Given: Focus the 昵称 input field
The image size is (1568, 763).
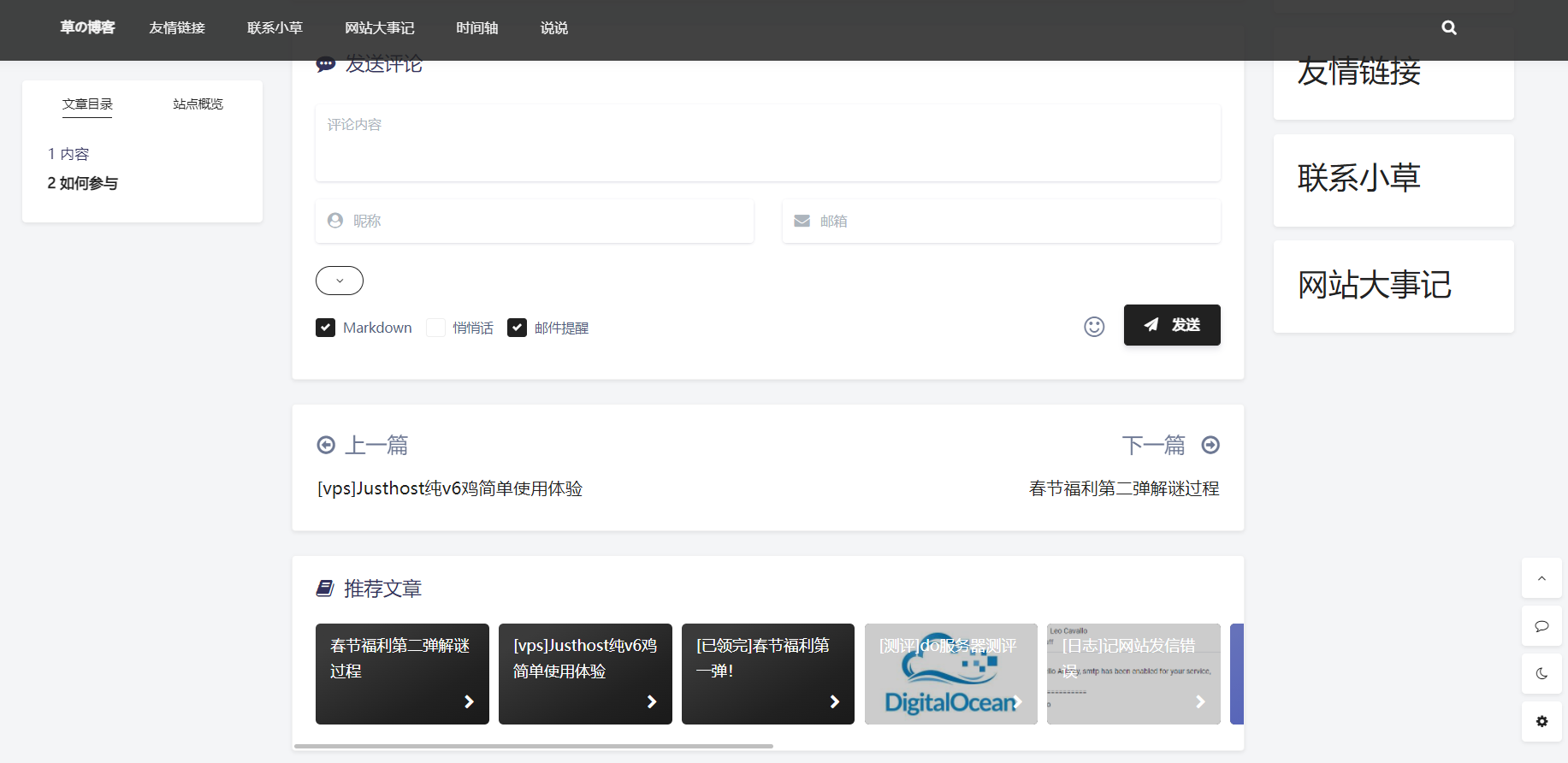Looking at the screenshot, I should click(535, 221).
